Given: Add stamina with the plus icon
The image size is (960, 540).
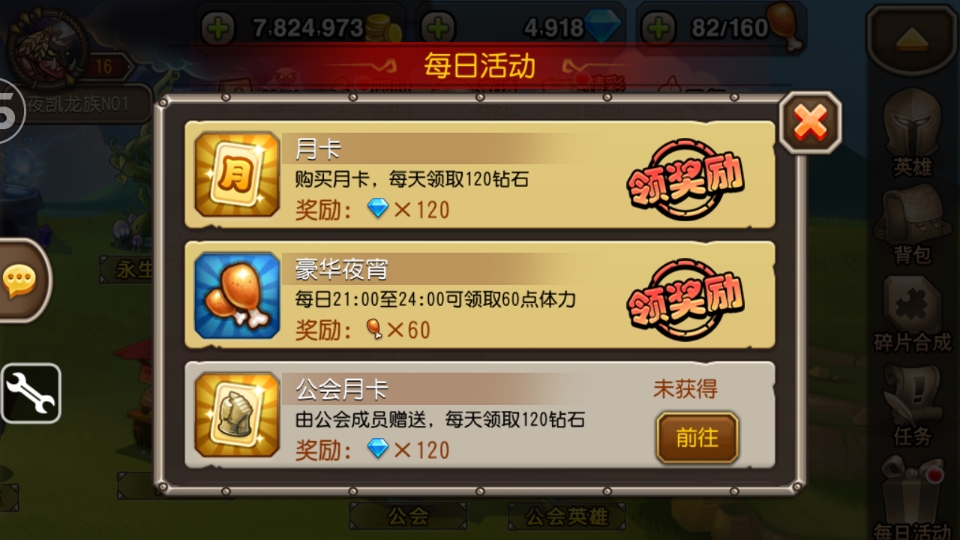Looking at the screenshot, I should (x=658, y=28).
